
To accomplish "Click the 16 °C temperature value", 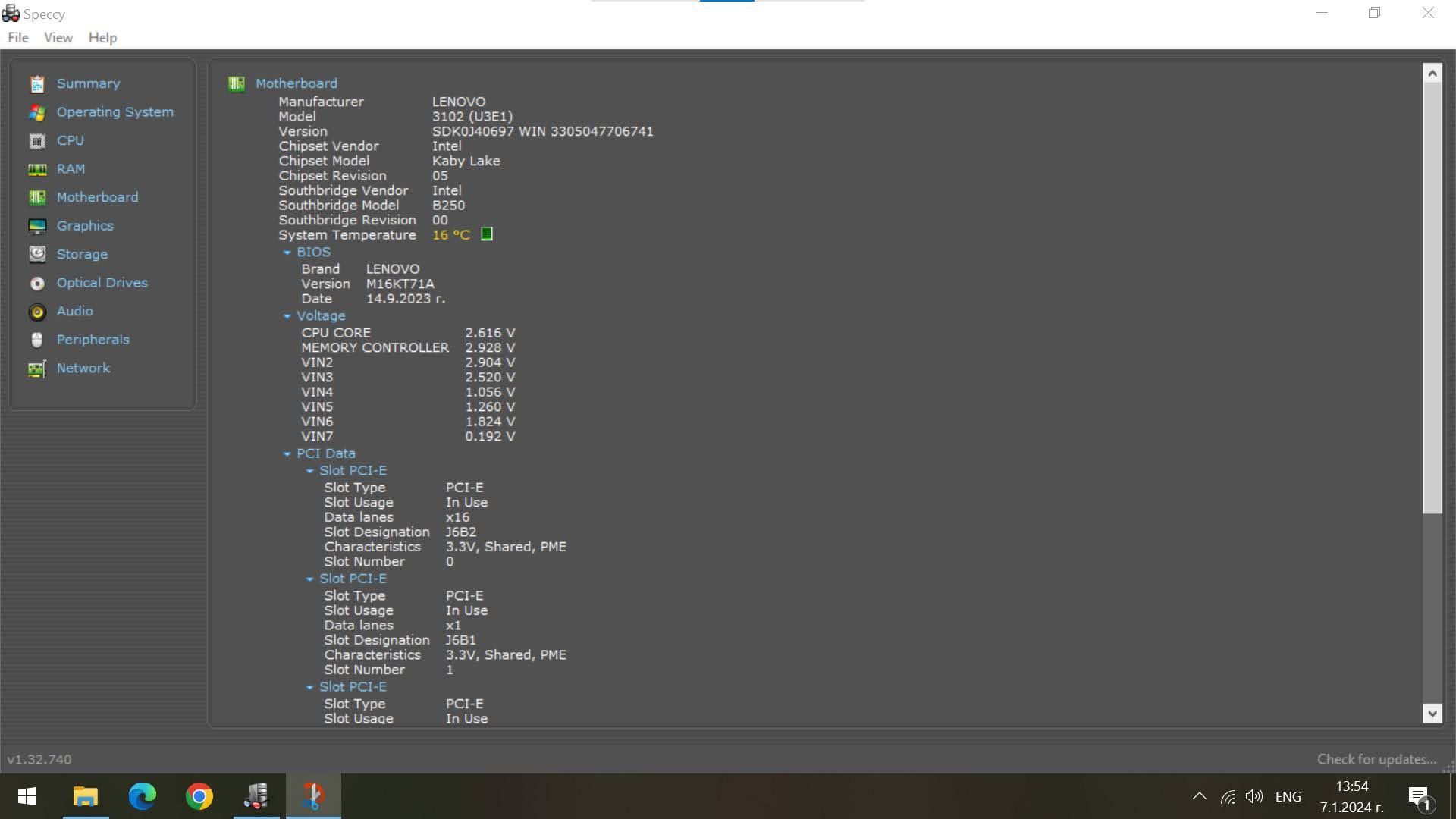I will click(x=451, y=235).
